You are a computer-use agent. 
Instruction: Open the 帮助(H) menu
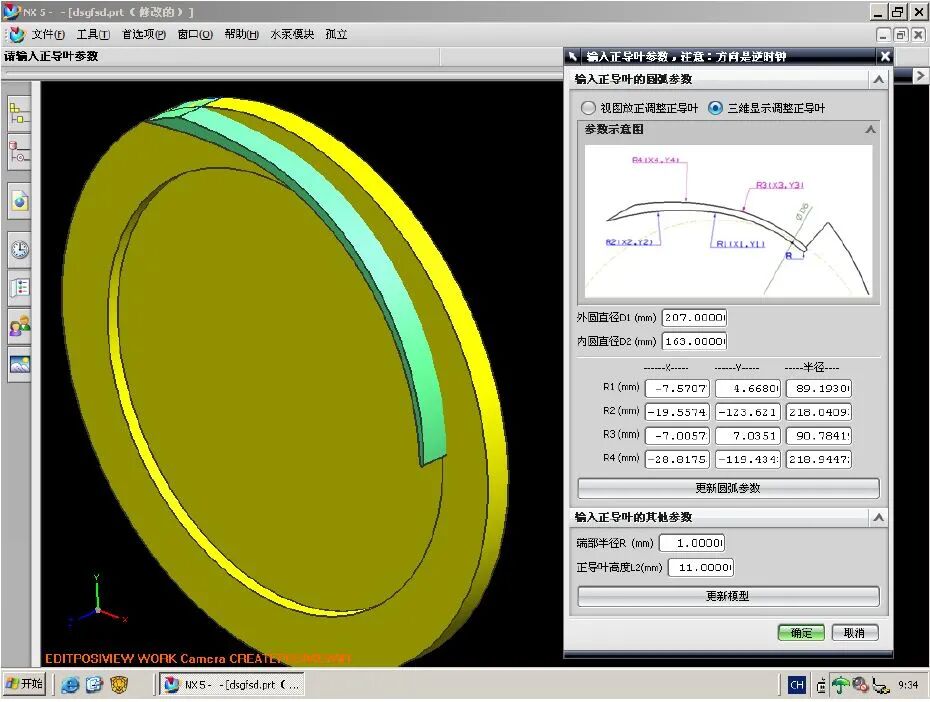241,34
